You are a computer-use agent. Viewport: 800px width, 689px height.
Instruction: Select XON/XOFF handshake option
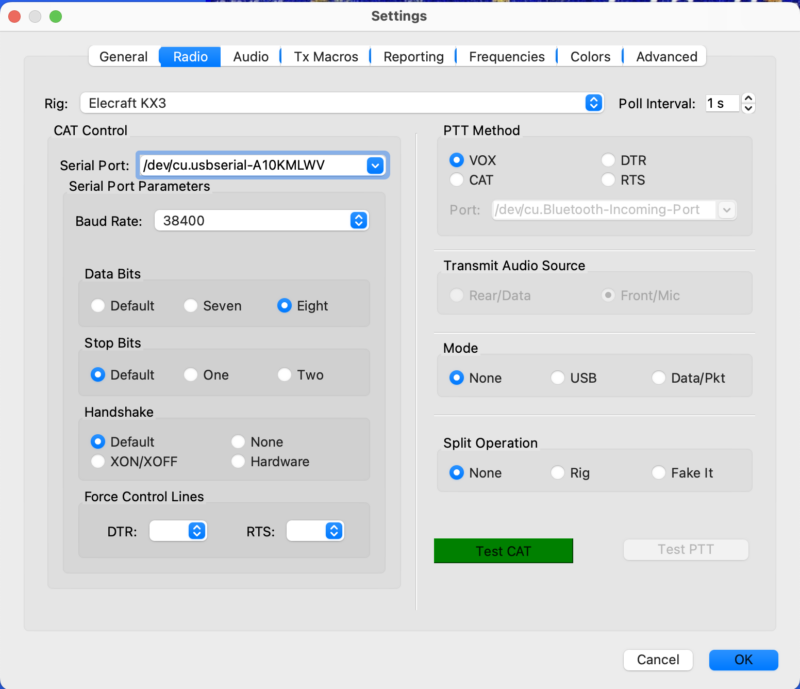point(98,462)
